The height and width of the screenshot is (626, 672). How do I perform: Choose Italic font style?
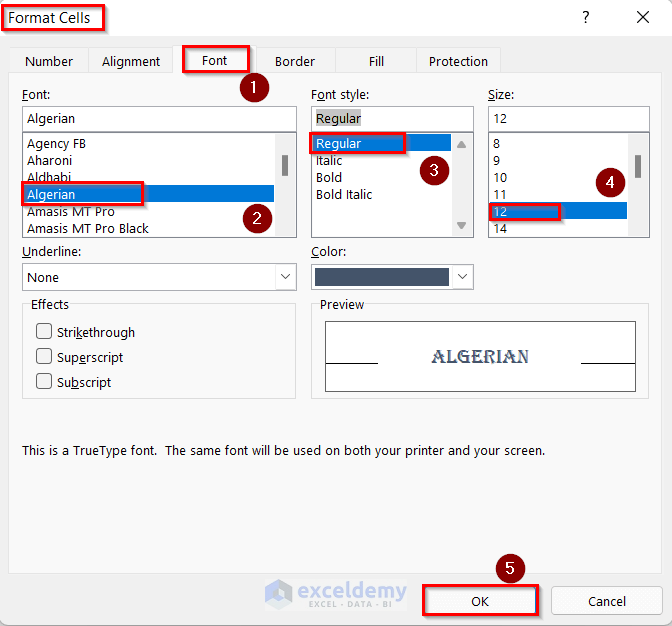pyautogui.click(x=381, y=161)
